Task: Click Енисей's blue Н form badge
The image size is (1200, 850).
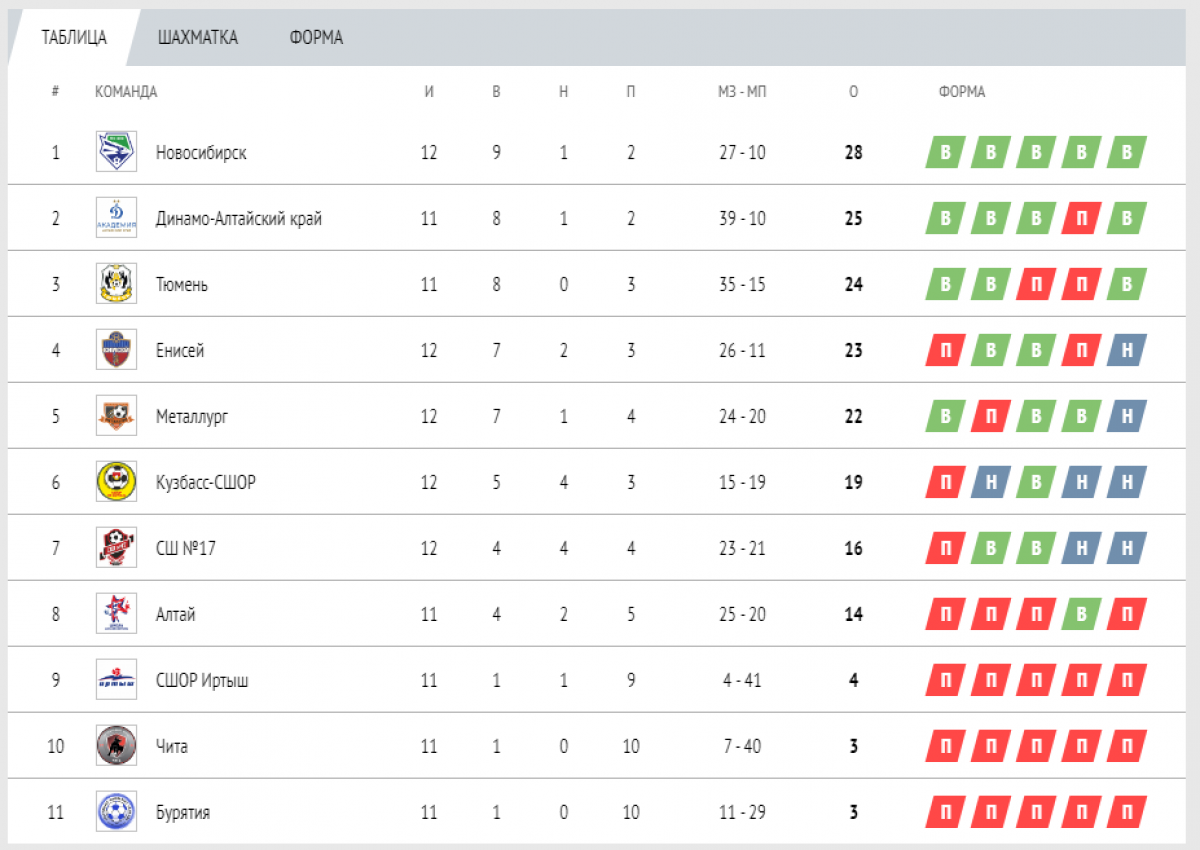Action: 1126,350
